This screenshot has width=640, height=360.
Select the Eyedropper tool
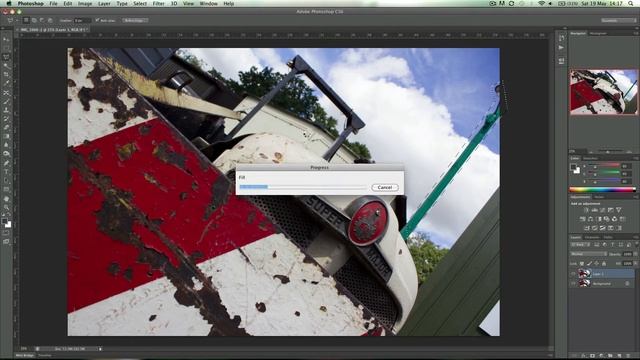[6, 84]
